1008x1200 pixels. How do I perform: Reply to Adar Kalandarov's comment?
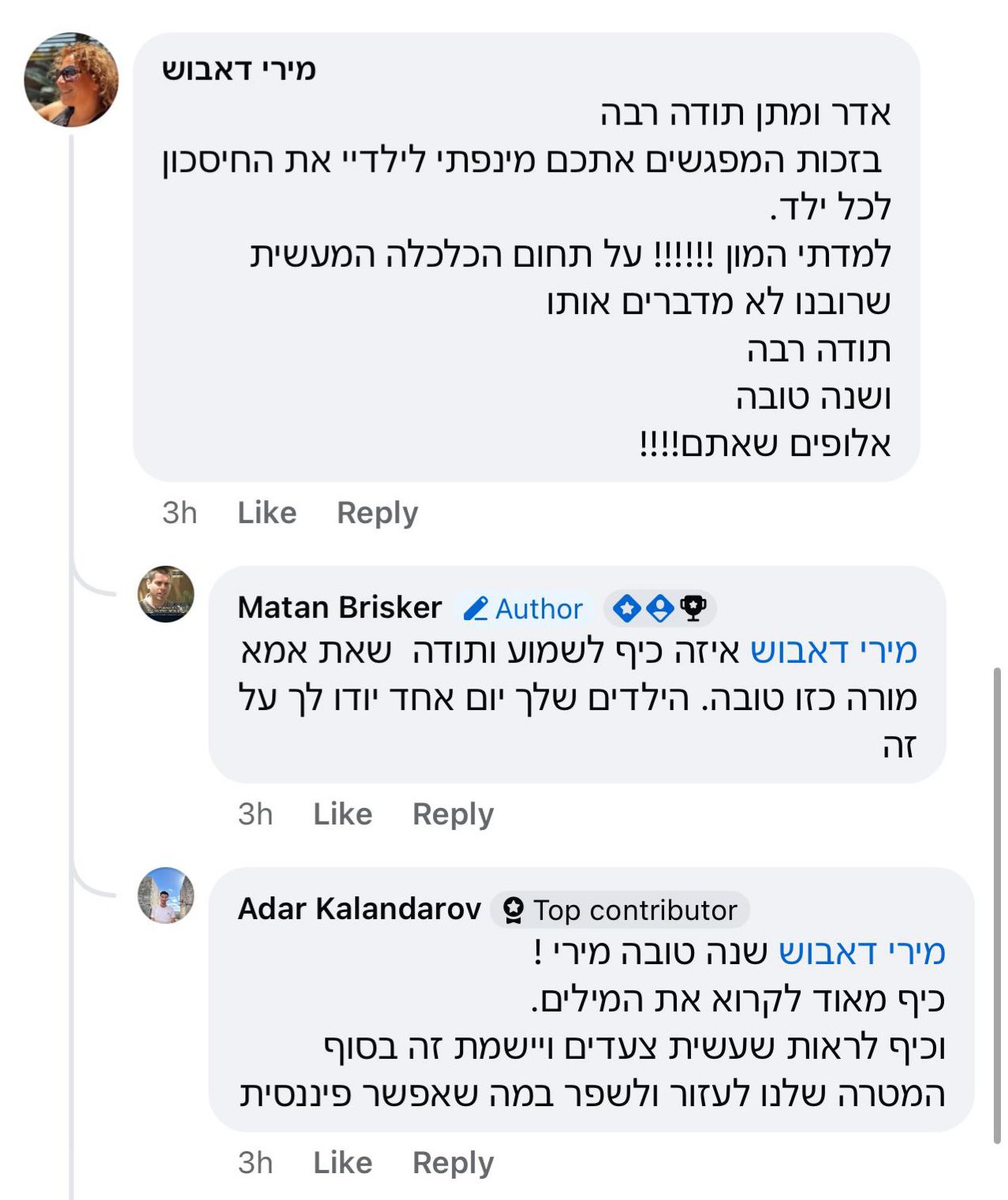(x=453, y=1163)
